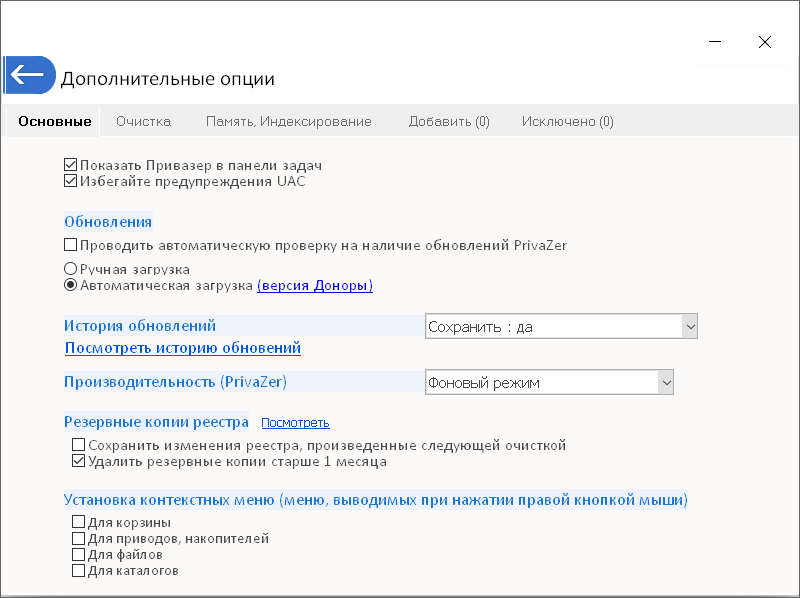Expand the Фоновый режим performance dropdown
Viewport: 800px width, 598px height.
pyautogui.click(x=667, y=381)
